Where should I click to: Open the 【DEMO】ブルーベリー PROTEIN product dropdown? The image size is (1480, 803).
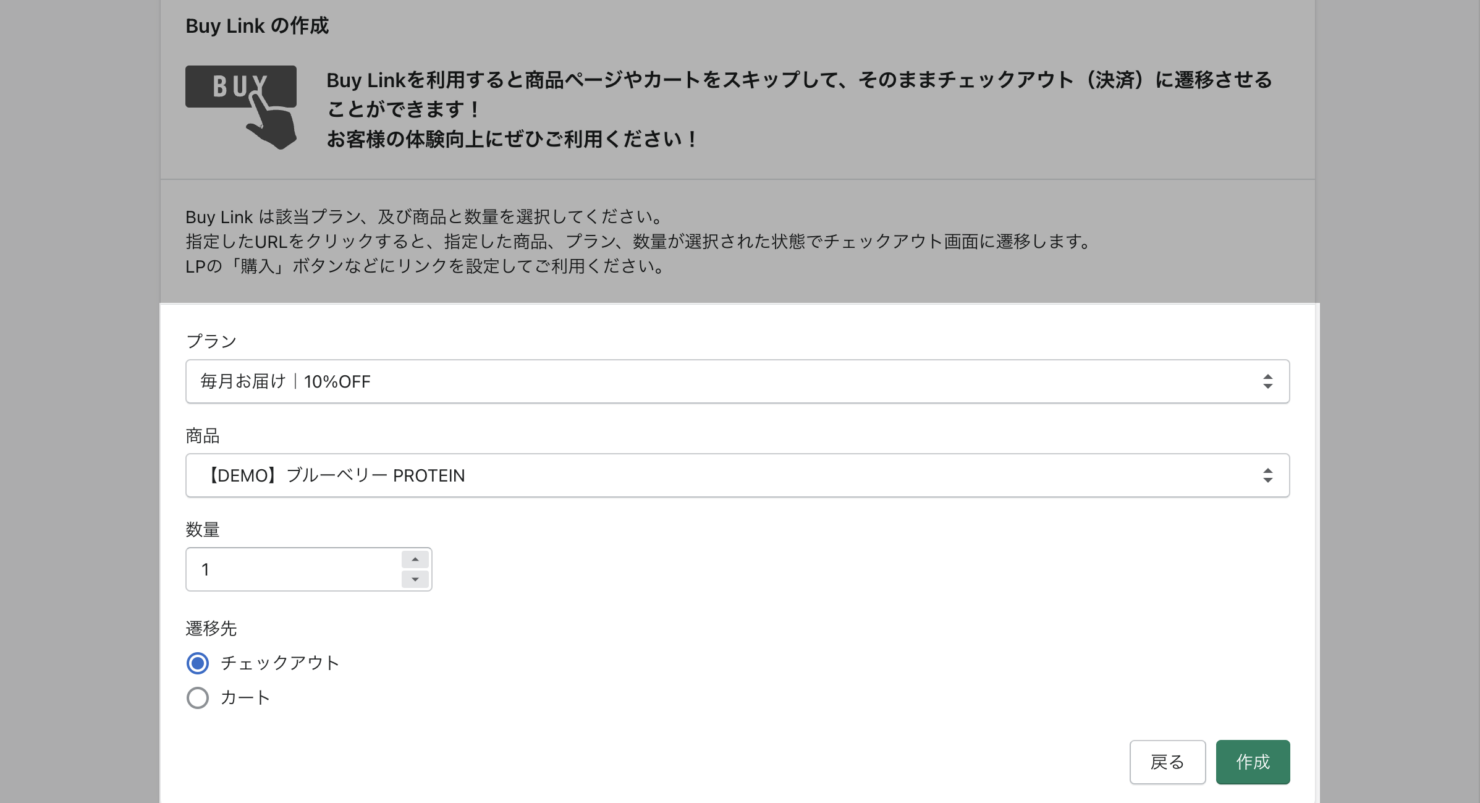737,475
